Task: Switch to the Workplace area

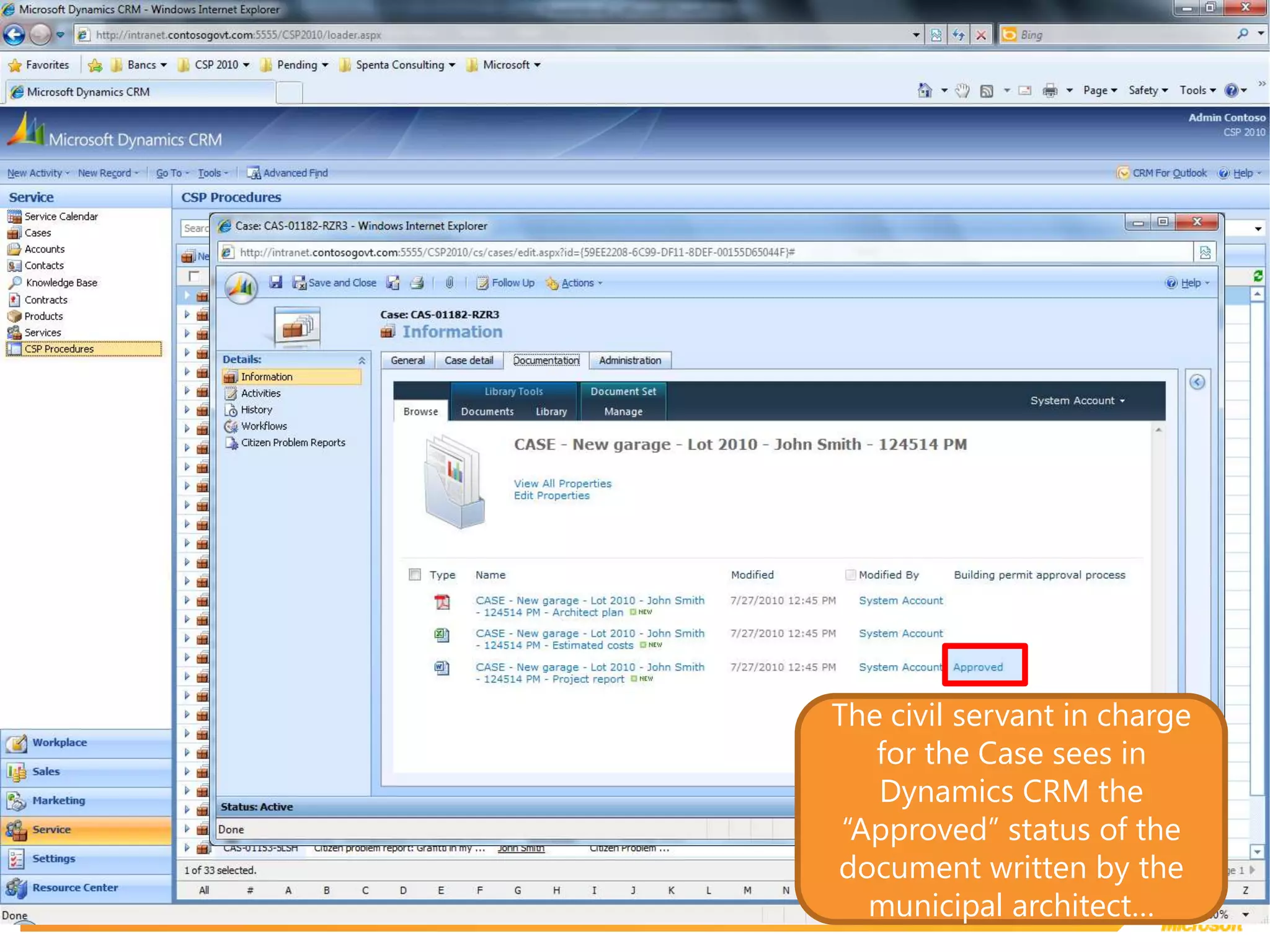Action: coord(86,743)
